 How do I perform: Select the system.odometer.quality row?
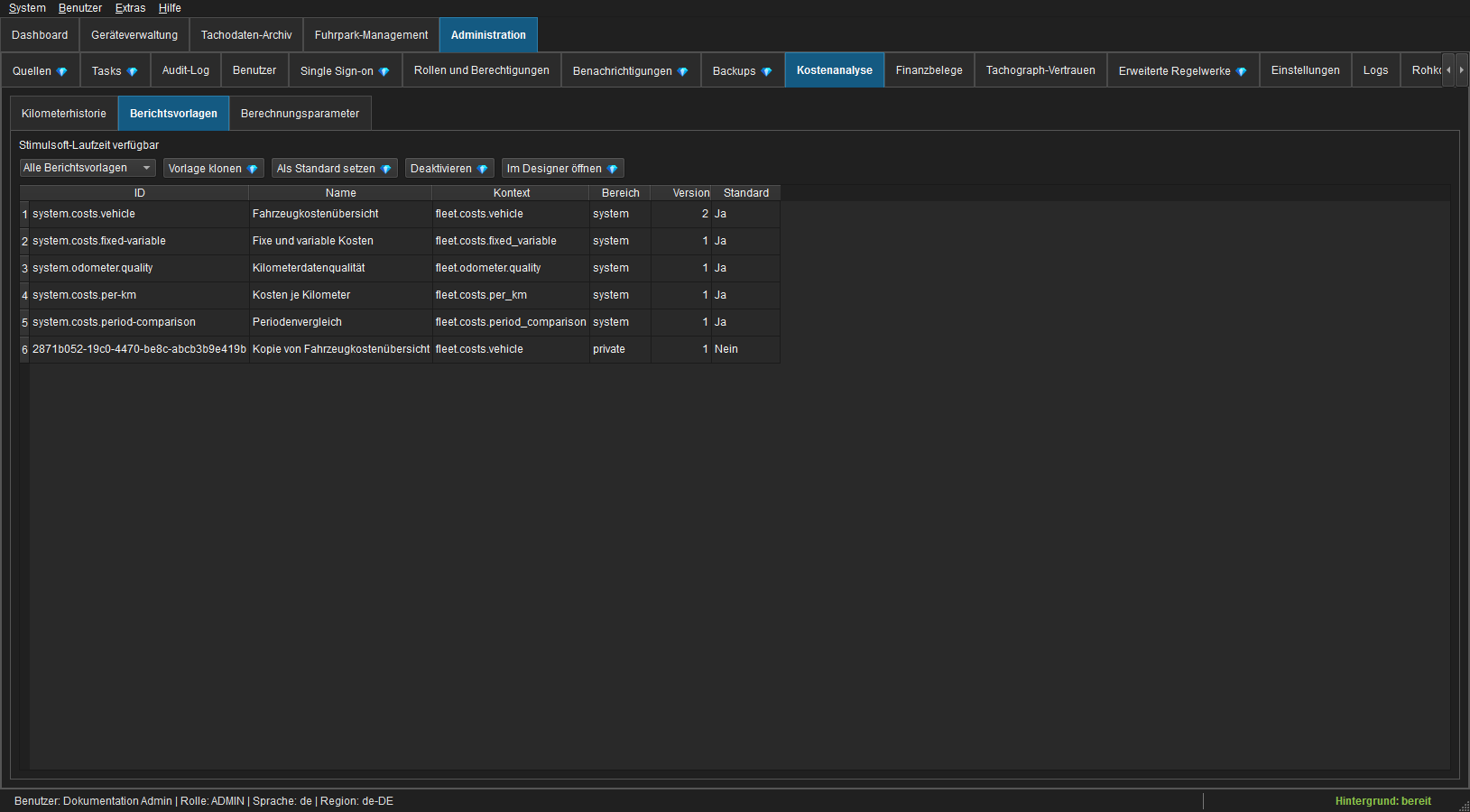(400, 268)
